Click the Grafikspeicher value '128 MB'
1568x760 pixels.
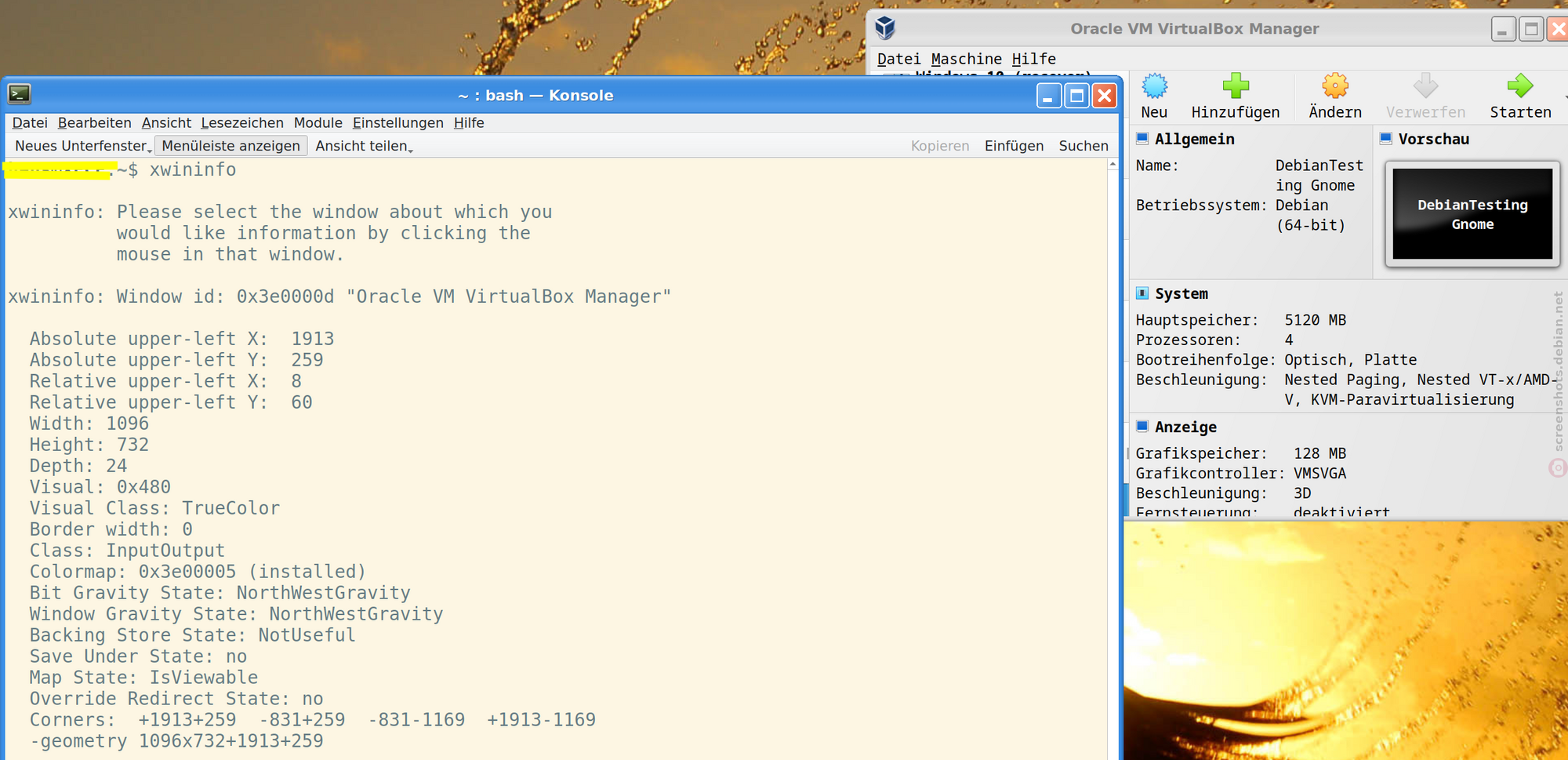tap(1319, 453)
